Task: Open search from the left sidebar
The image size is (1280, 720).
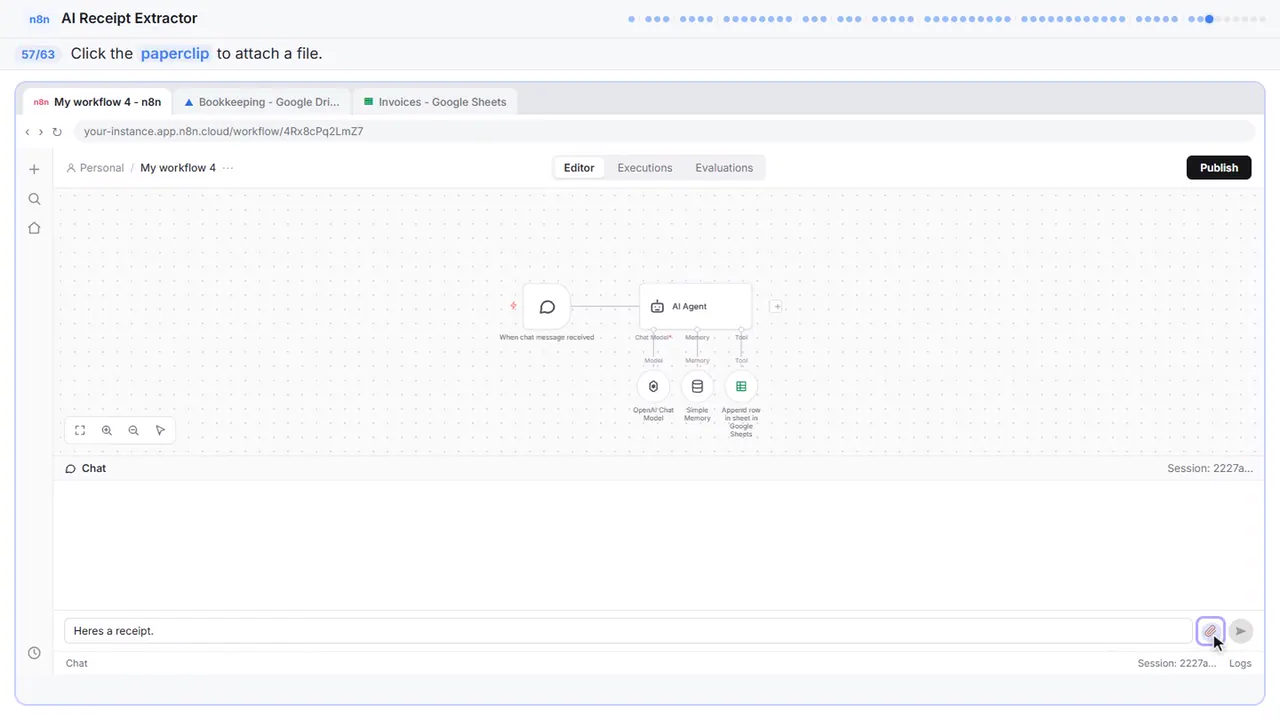Action: (x=34, y=199)
